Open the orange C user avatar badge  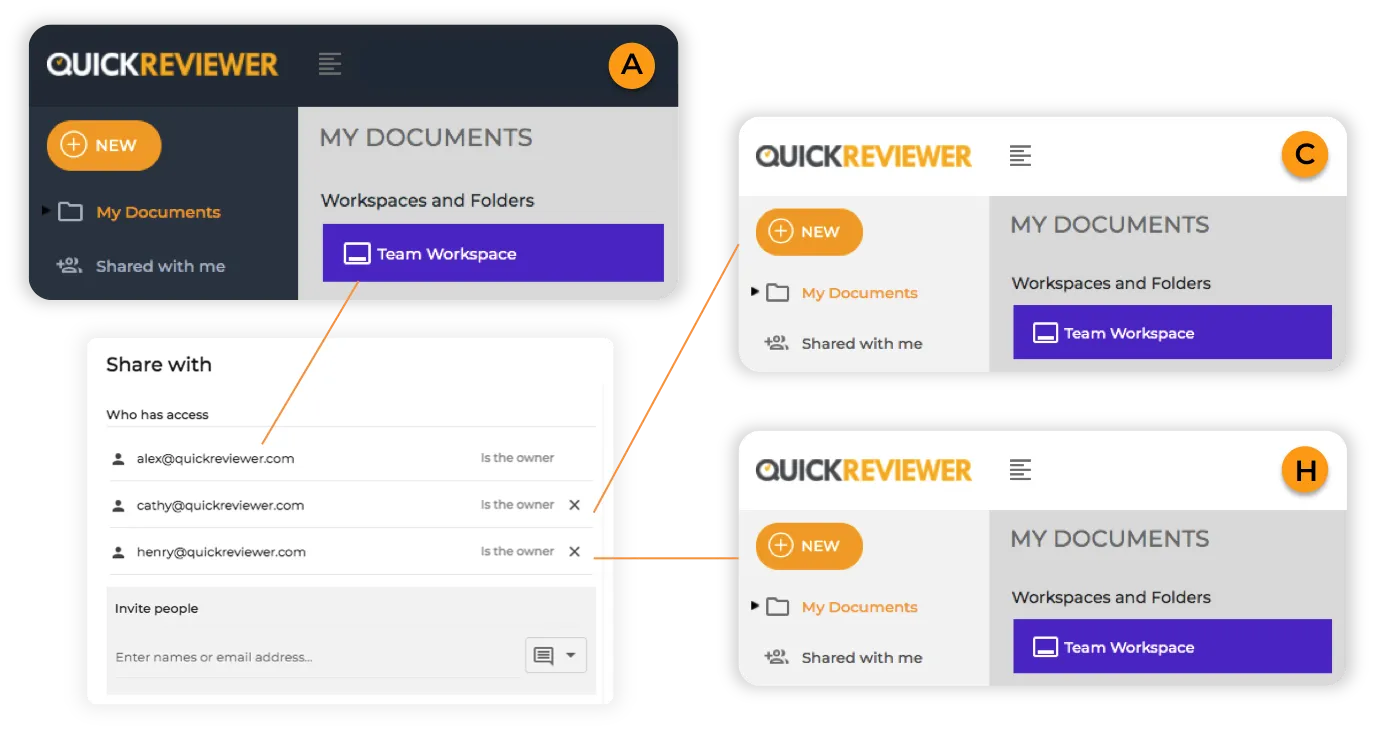(1304, 155)
